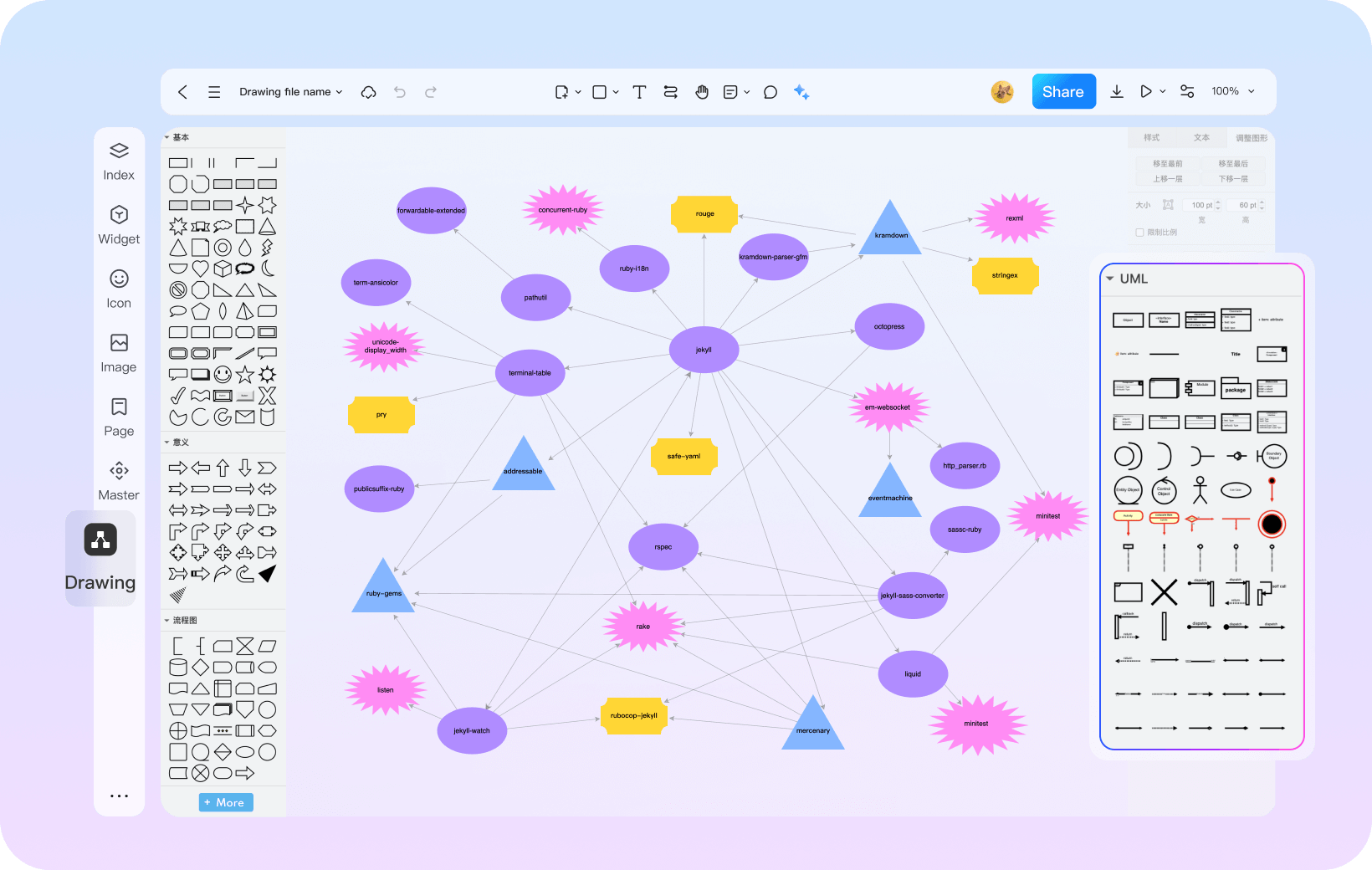The image size is (1372, 870).
Task: Collapse the UML shapes section
Action: (1110, 279)
